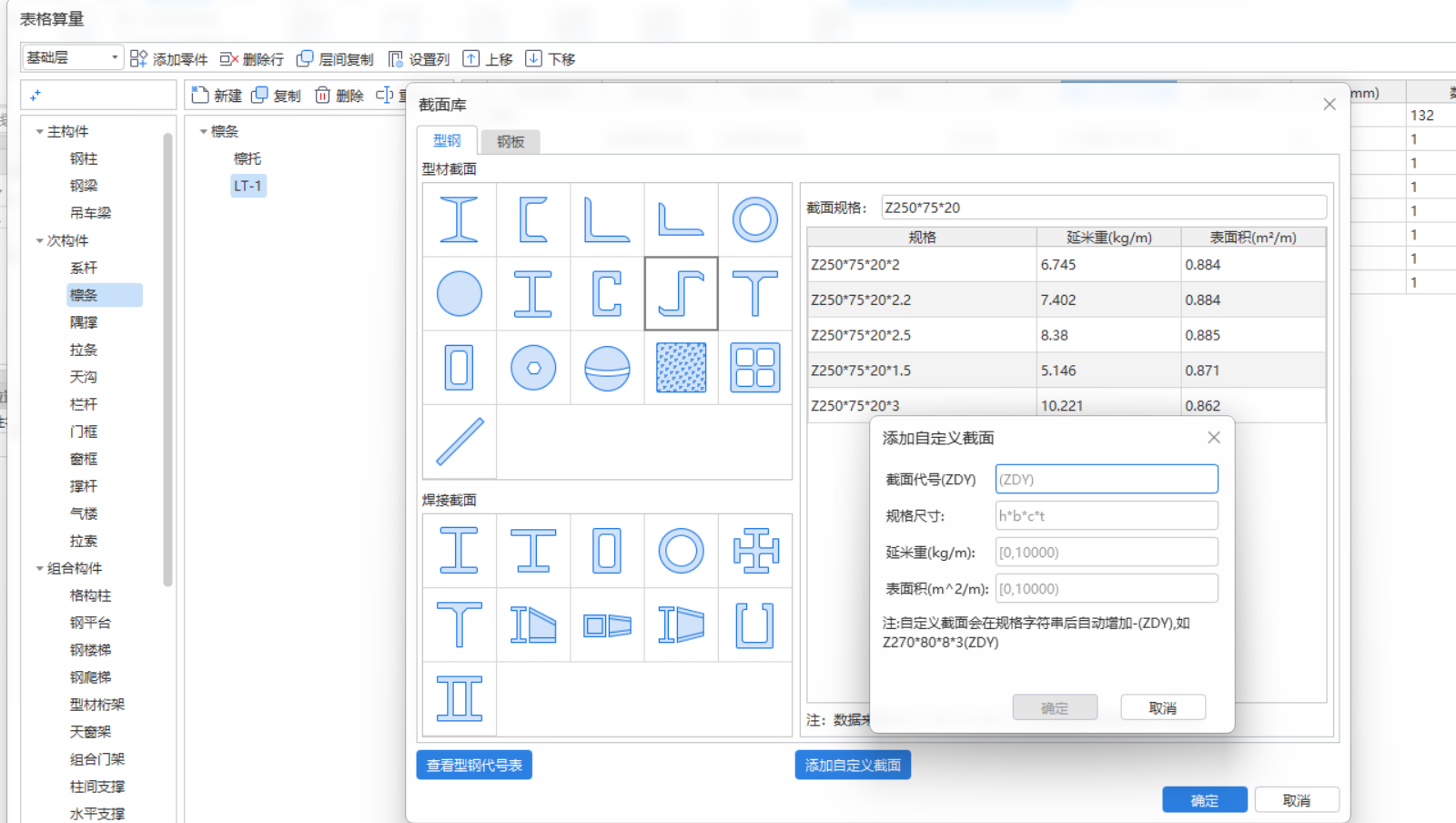The image size is (1456, 823).
Task: Focus the 截面代号(ZDY) input field
Action: (1107, 479)
